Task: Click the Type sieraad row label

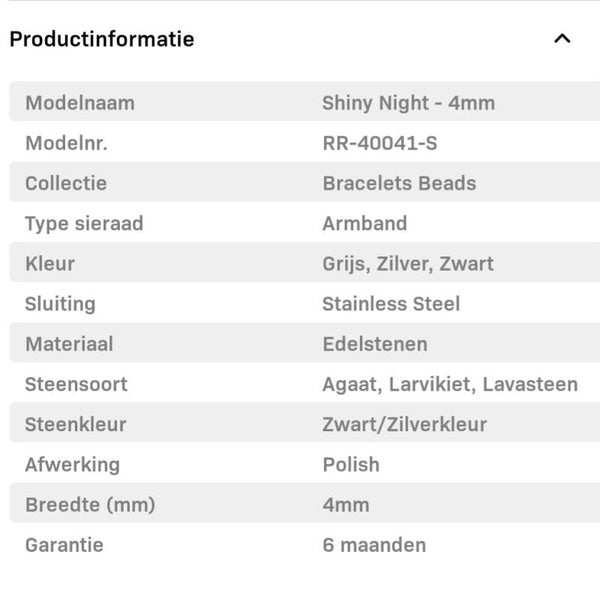Action: (x=84, y=223)
